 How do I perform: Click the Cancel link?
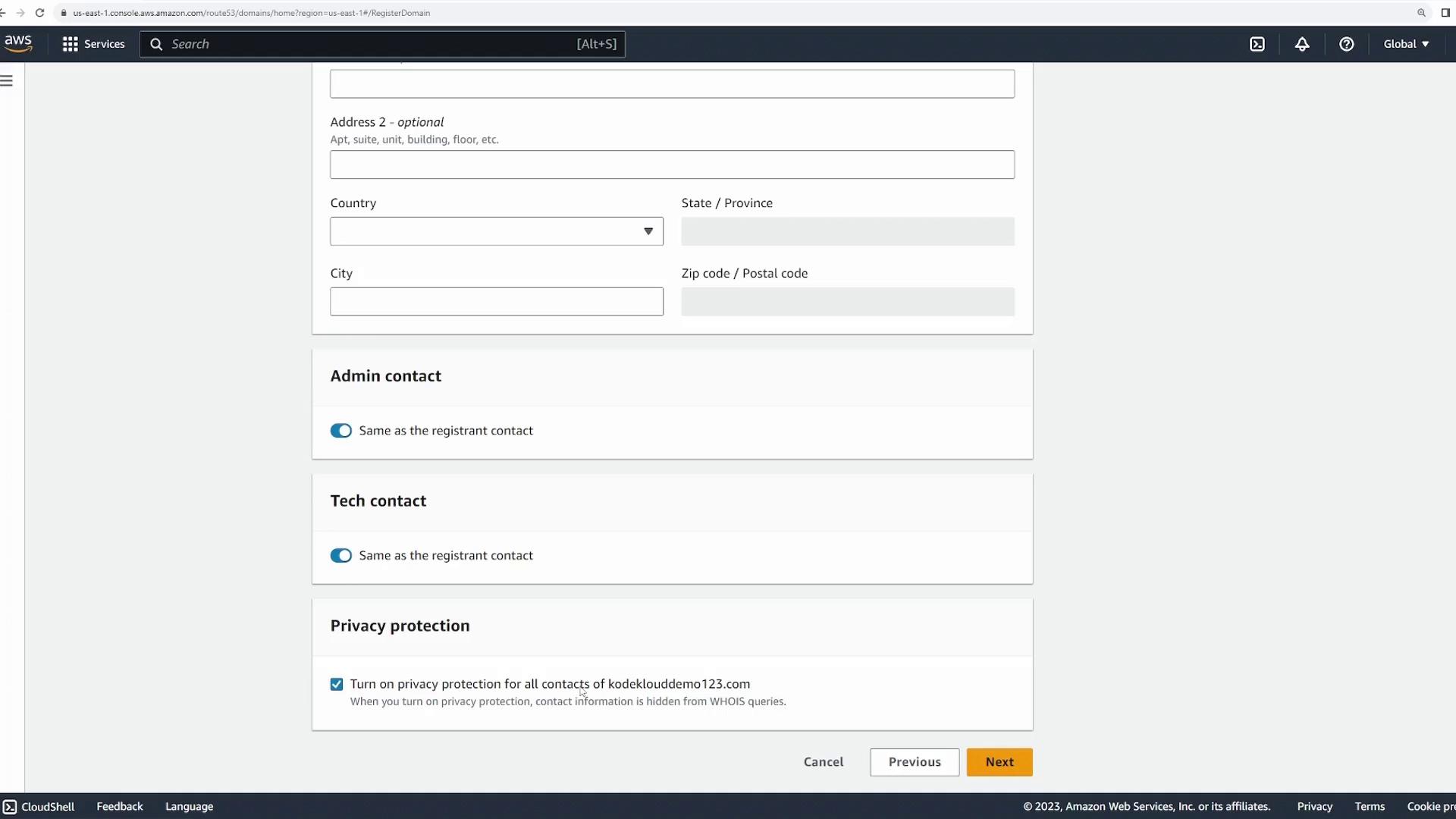[824, 762]
